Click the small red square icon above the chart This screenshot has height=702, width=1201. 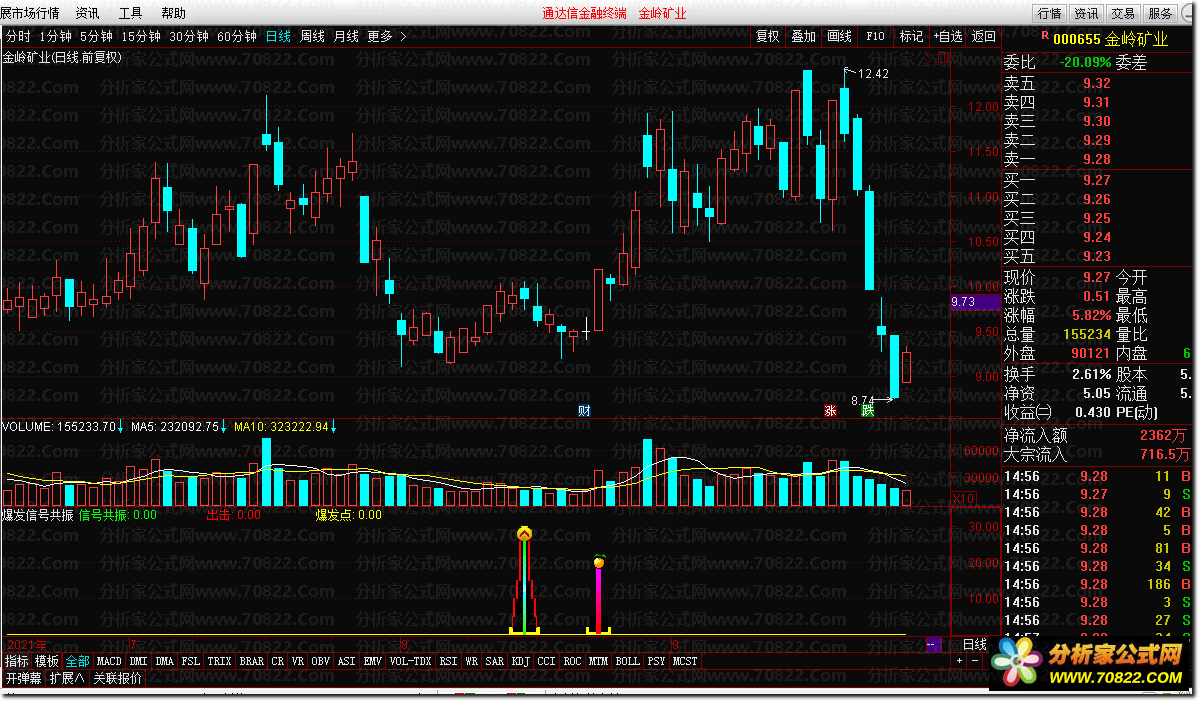(x=943, y=57)
